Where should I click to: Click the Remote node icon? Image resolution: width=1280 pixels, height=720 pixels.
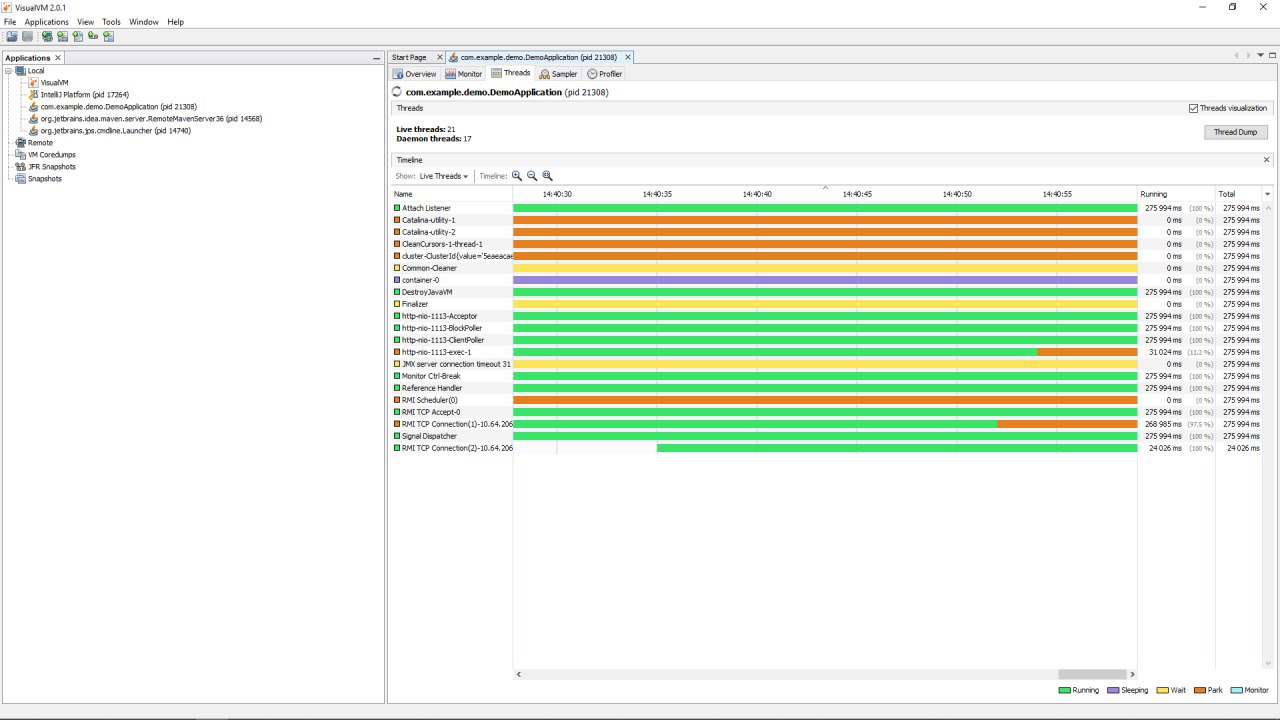pyautogui.click(x=20, y=143)
